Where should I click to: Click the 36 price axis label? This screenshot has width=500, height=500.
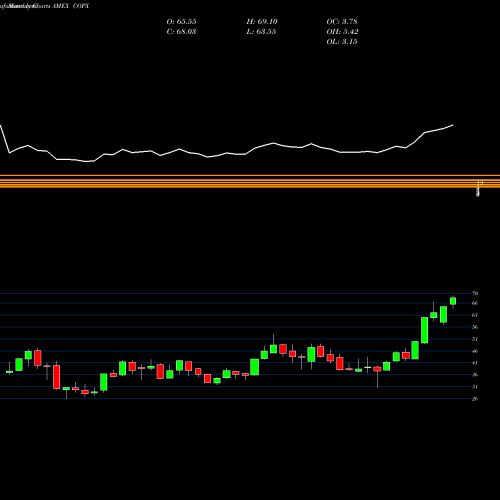pyautogui.click(x=475, y=375)
